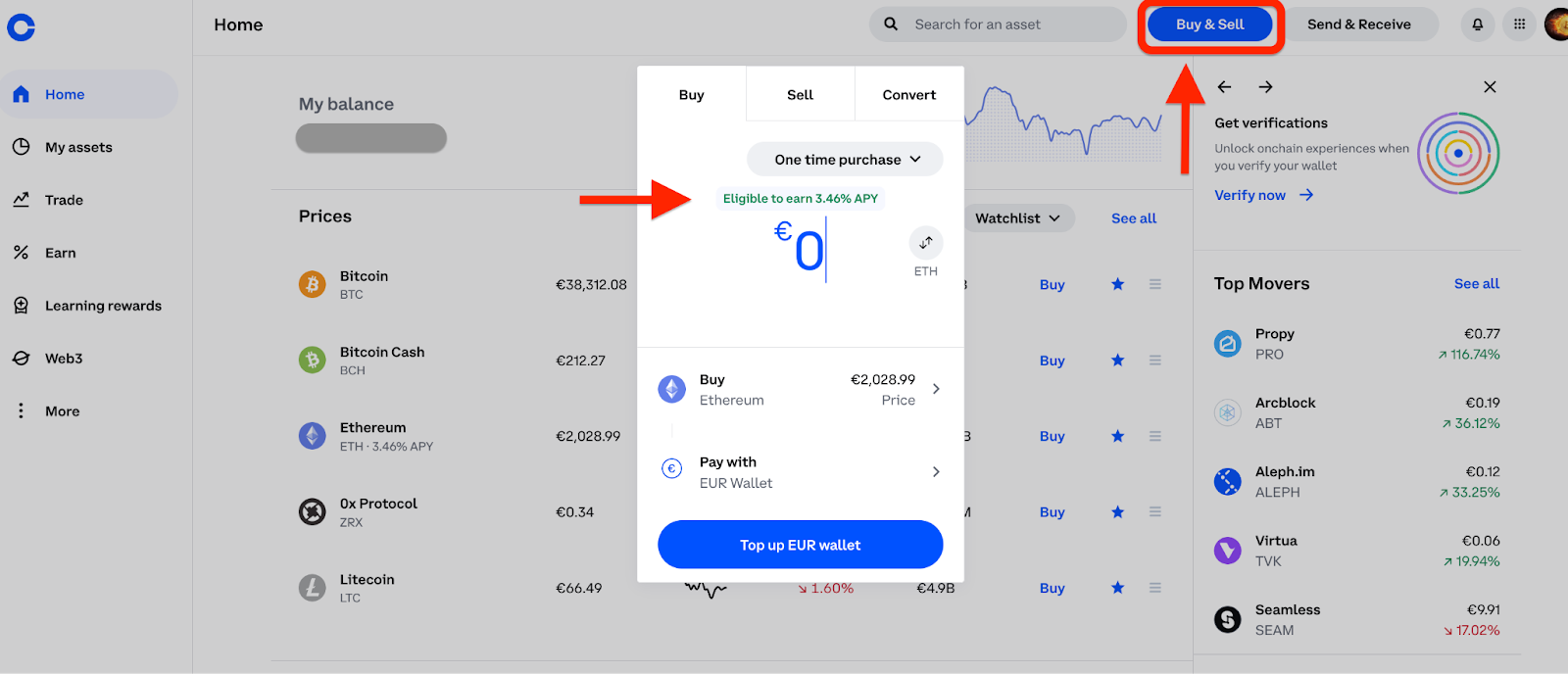Click the Send & Receive button
This screenshot has height=674, width=1568.
point(1358,24)
